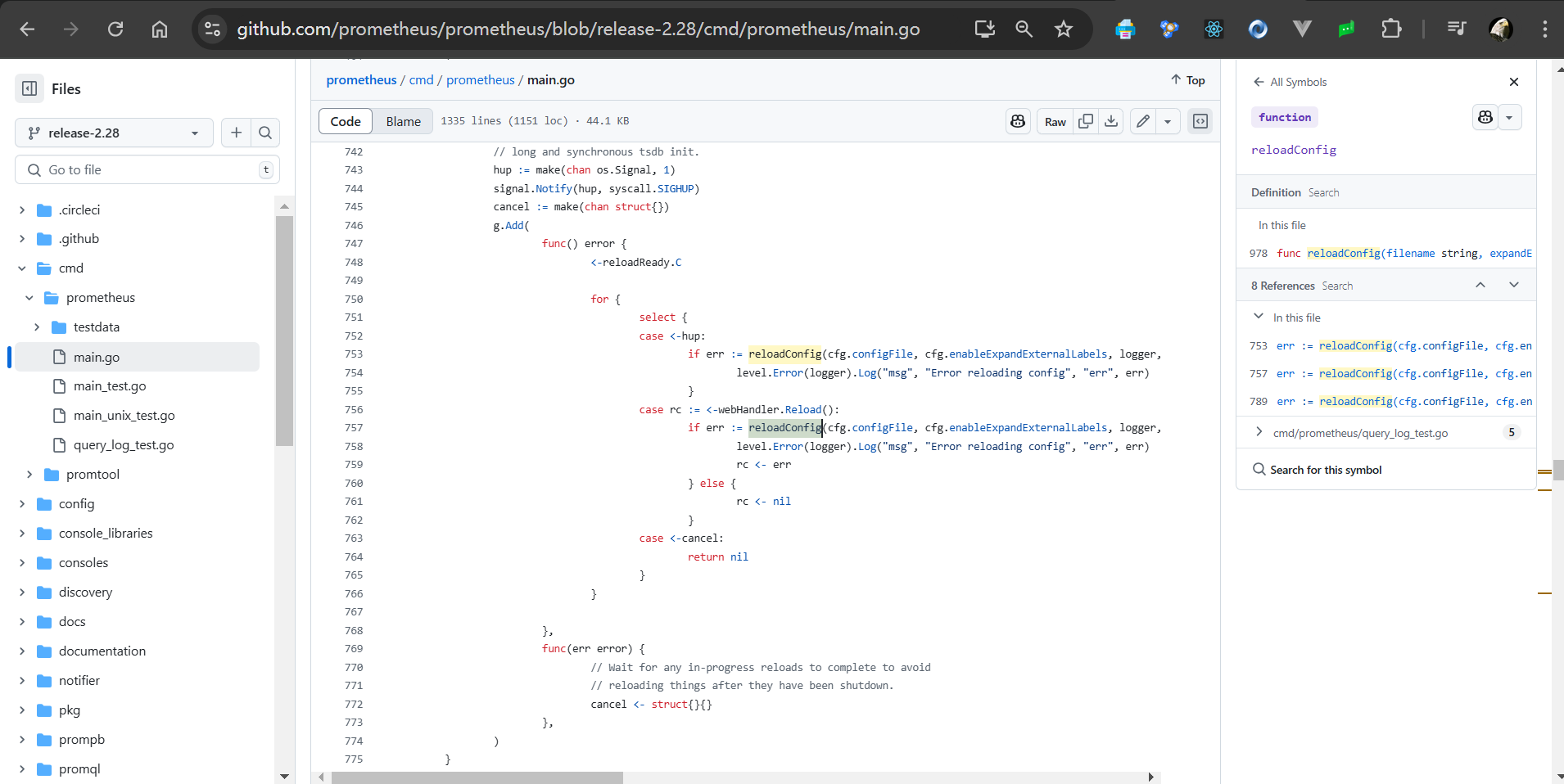The height and width of the screenshot is (784, 1564).
Task: Go forward to the next page
Action: pos(71,29)
